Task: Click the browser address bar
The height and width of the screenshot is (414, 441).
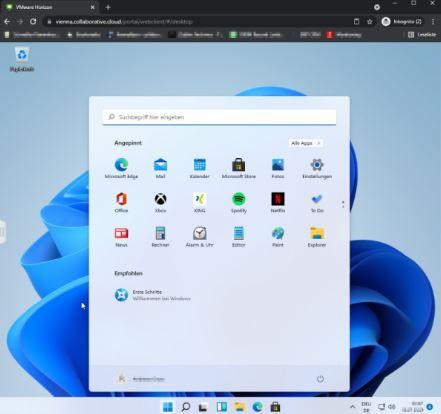Action: (x=200, y=22)
